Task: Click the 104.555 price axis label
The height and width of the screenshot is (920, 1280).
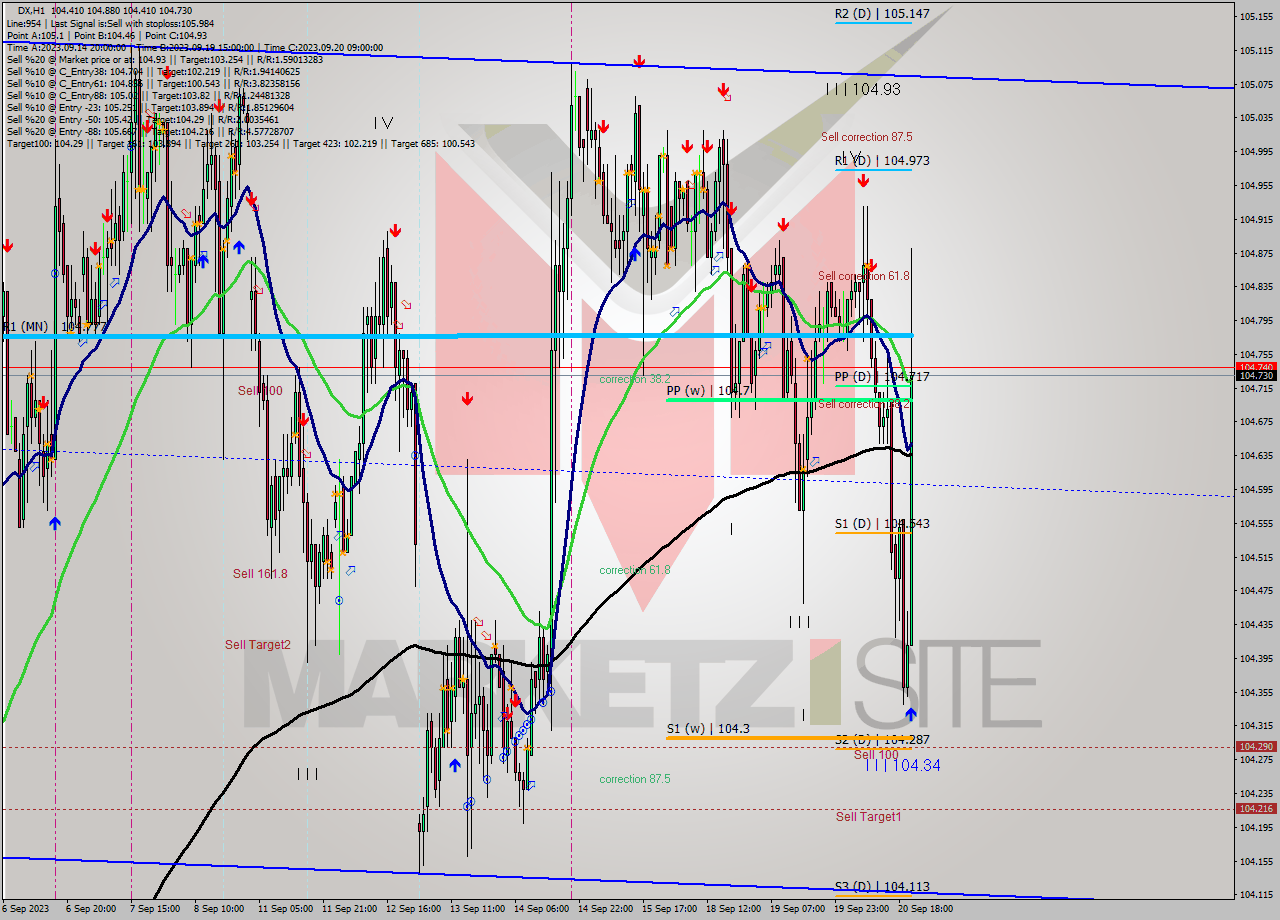Action: [x=1255, y=523]
